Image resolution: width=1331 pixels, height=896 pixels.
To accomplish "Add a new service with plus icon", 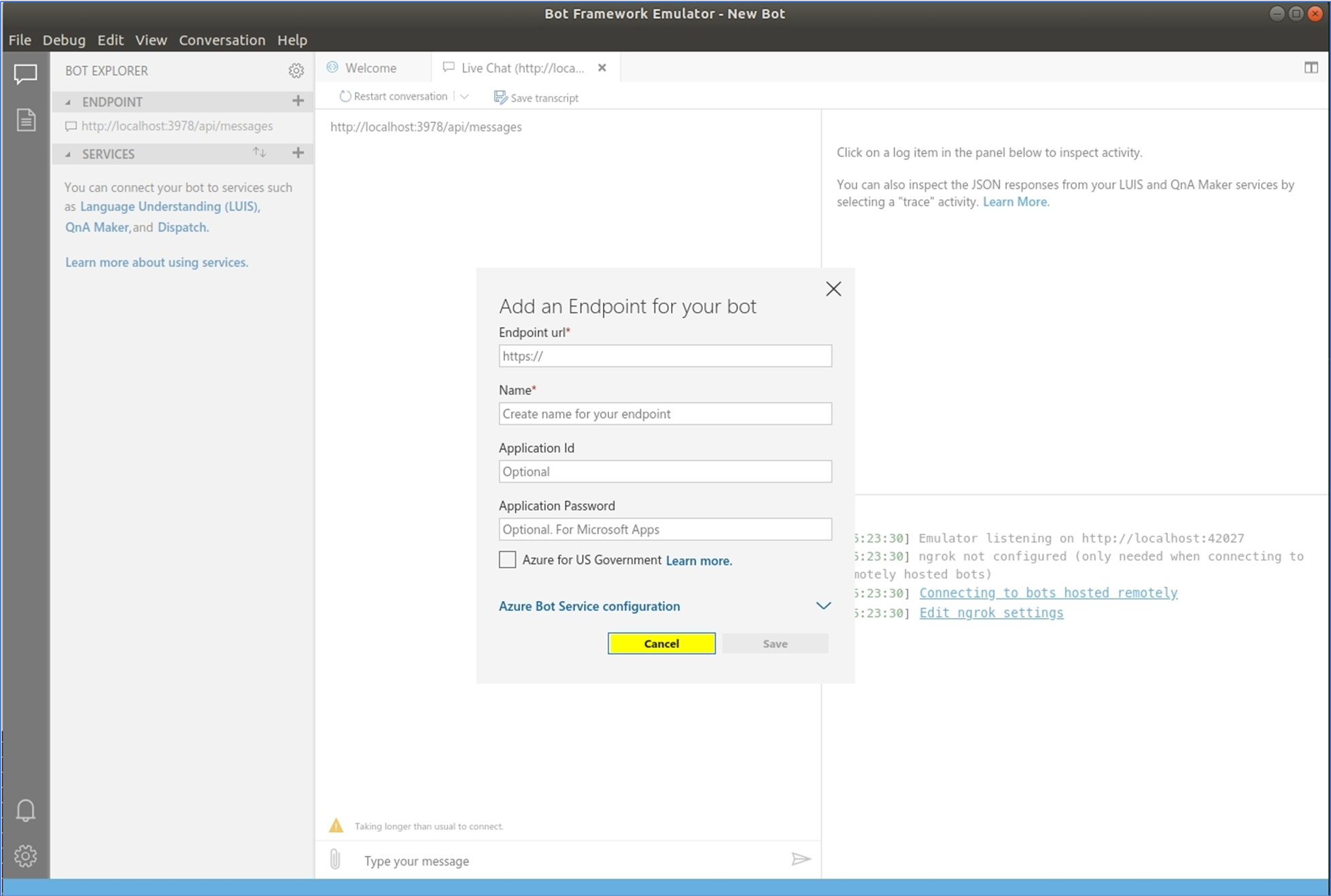I will click(x=298, y=153).
